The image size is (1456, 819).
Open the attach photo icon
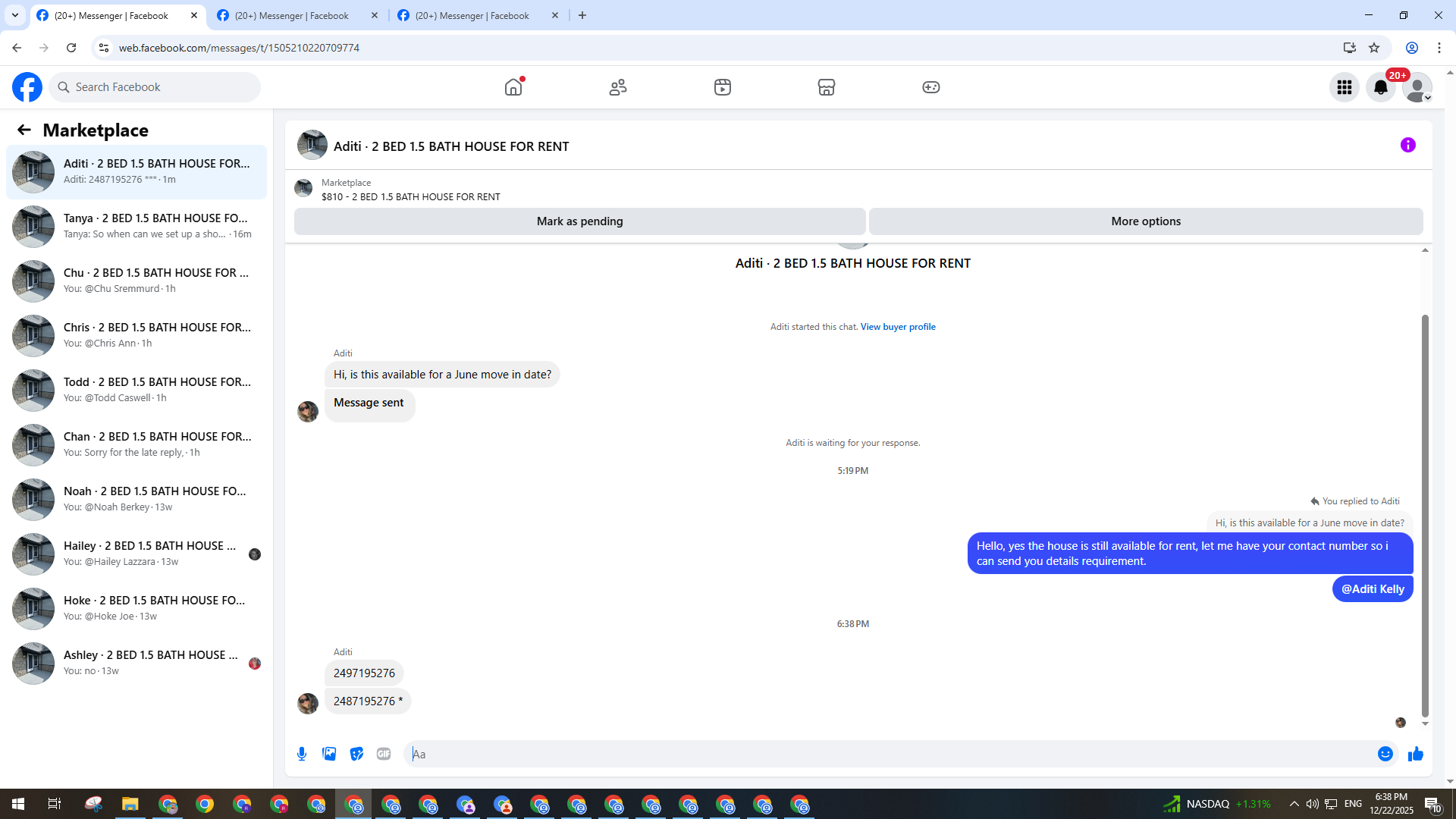[x=329, y=754]
